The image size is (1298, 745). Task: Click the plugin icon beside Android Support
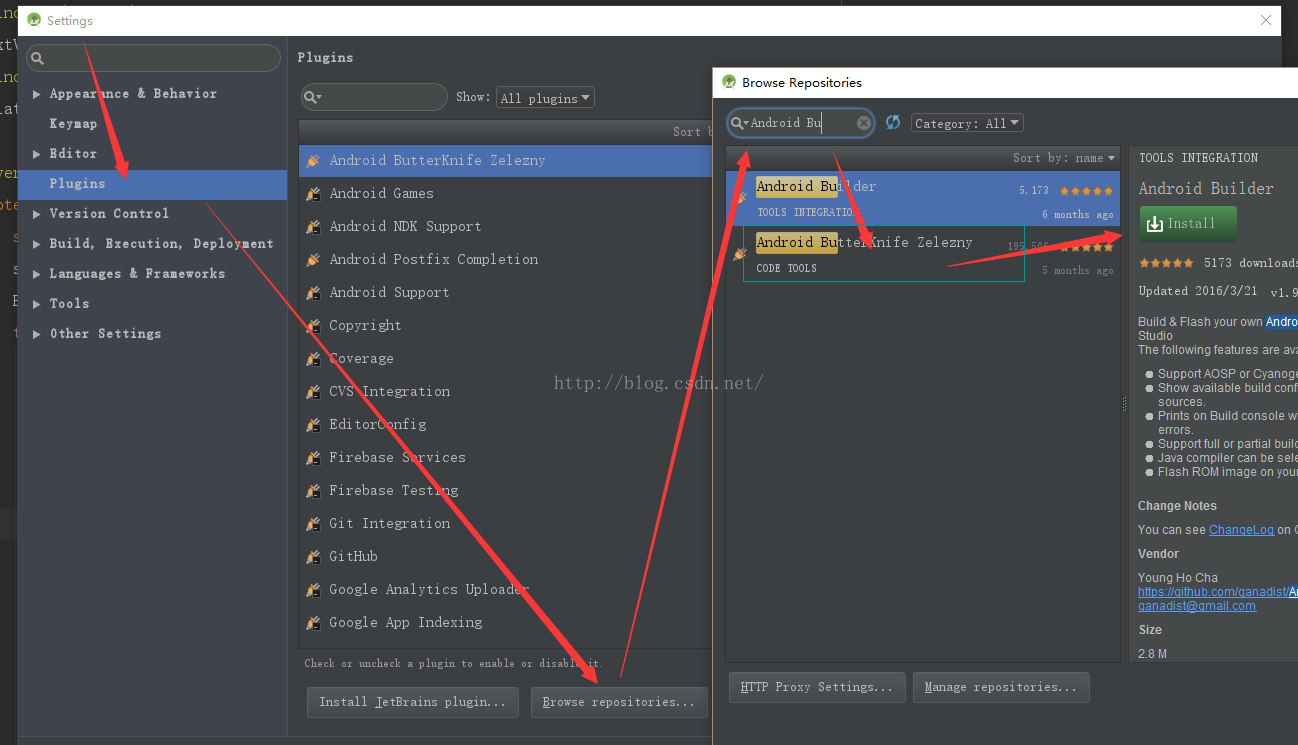[313, 292]
